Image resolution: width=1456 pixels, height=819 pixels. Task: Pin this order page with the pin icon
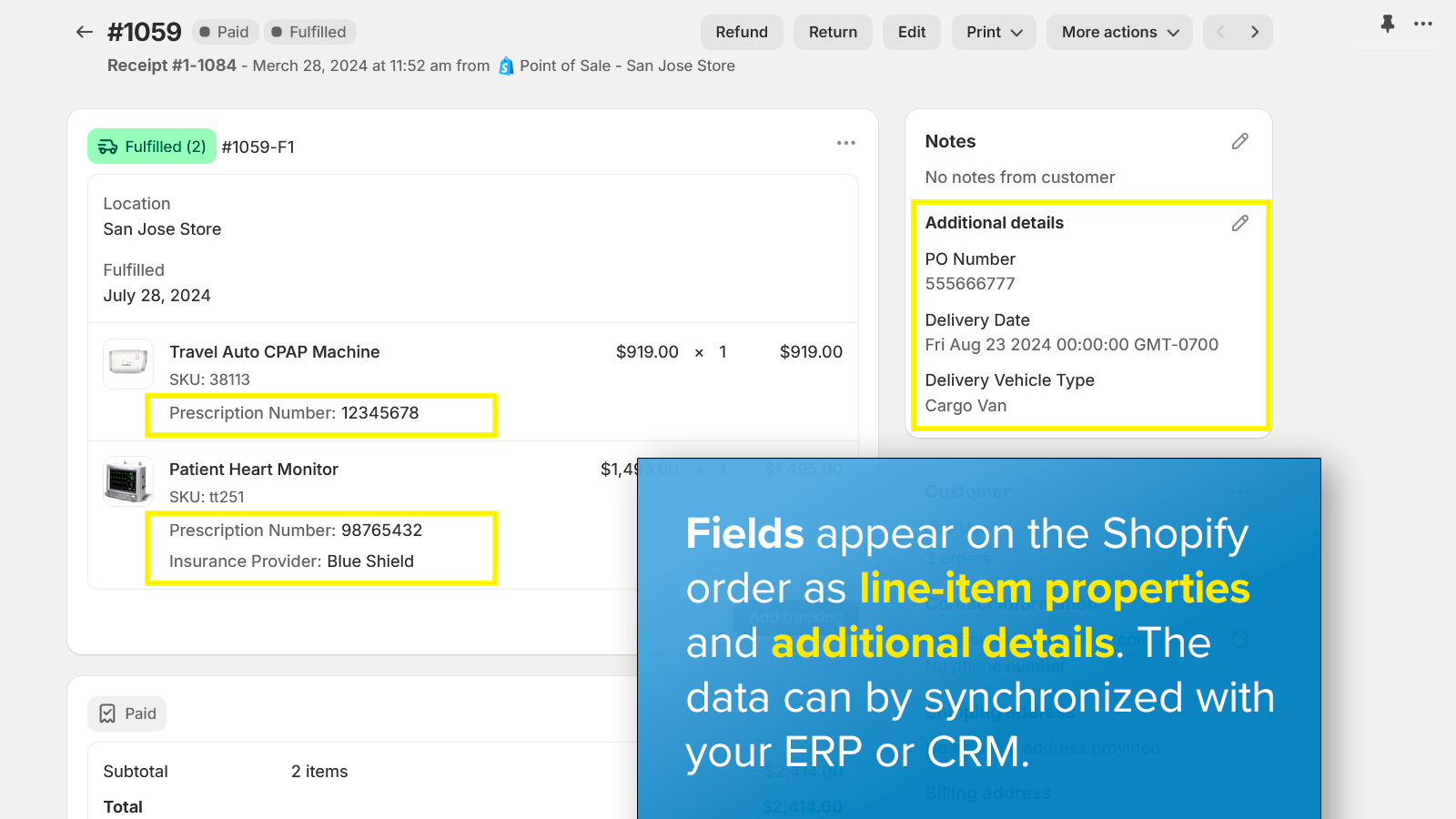click(x=1387, y=25)
